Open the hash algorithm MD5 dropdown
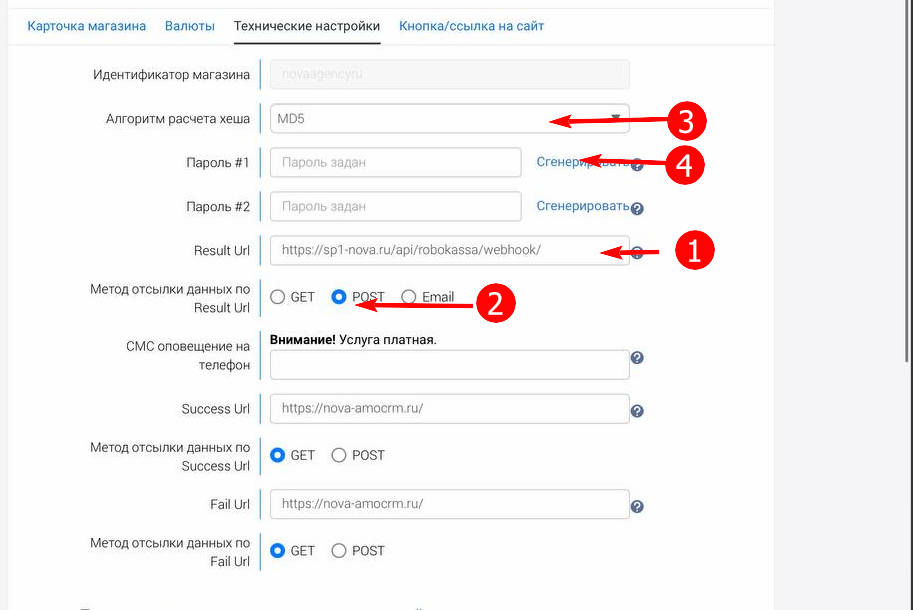This screenshot has width=913, height=610. (449, 119)
